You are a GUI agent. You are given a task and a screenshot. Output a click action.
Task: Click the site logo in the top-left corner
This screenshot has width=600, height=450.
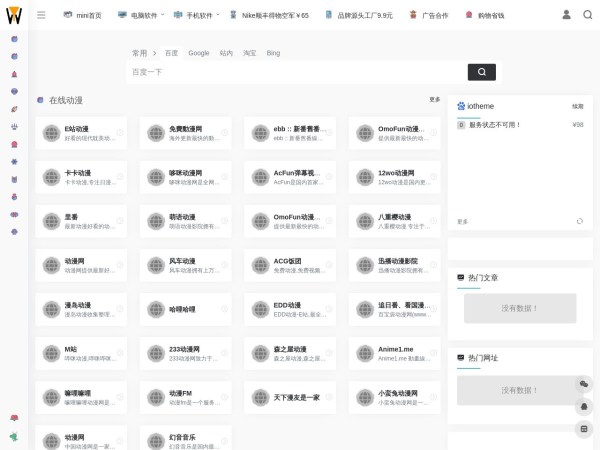pyautogui.click(x=14, y=15)
